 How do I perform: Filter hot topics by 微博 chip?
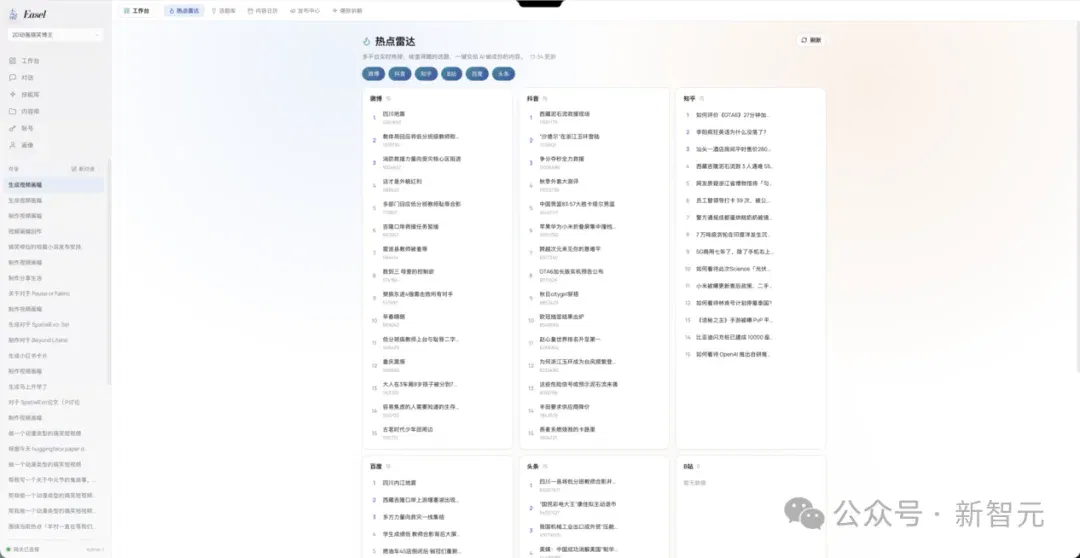tap(373, 74)
